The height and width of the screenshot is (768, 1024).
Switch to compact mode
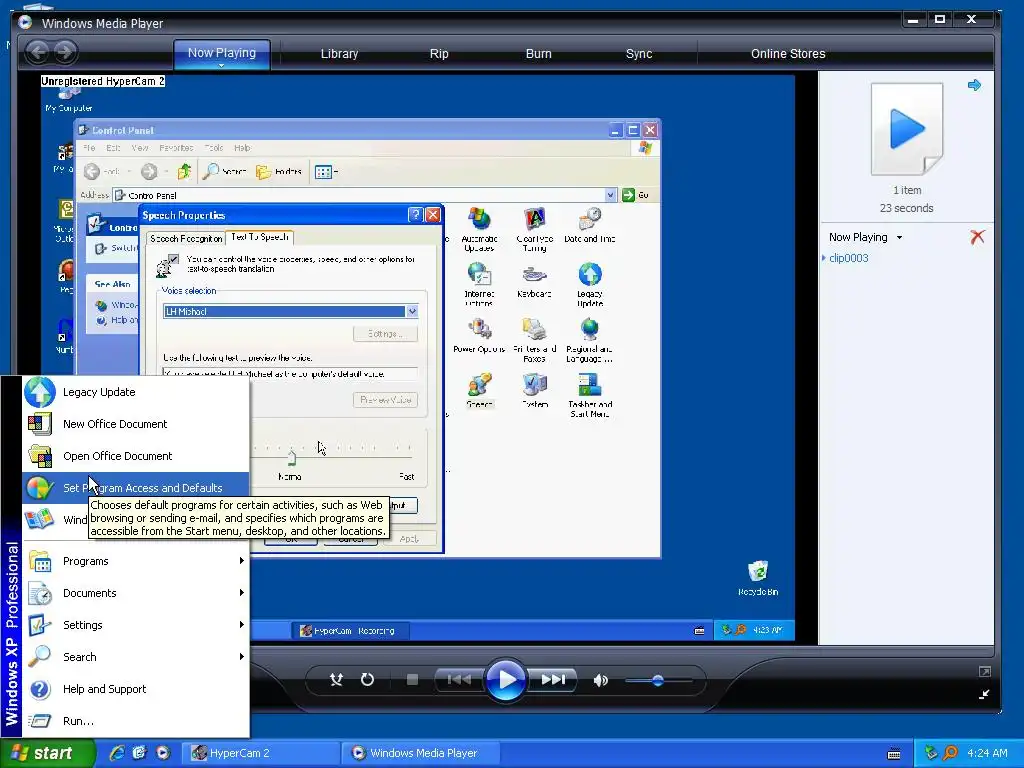pos(984,694)
